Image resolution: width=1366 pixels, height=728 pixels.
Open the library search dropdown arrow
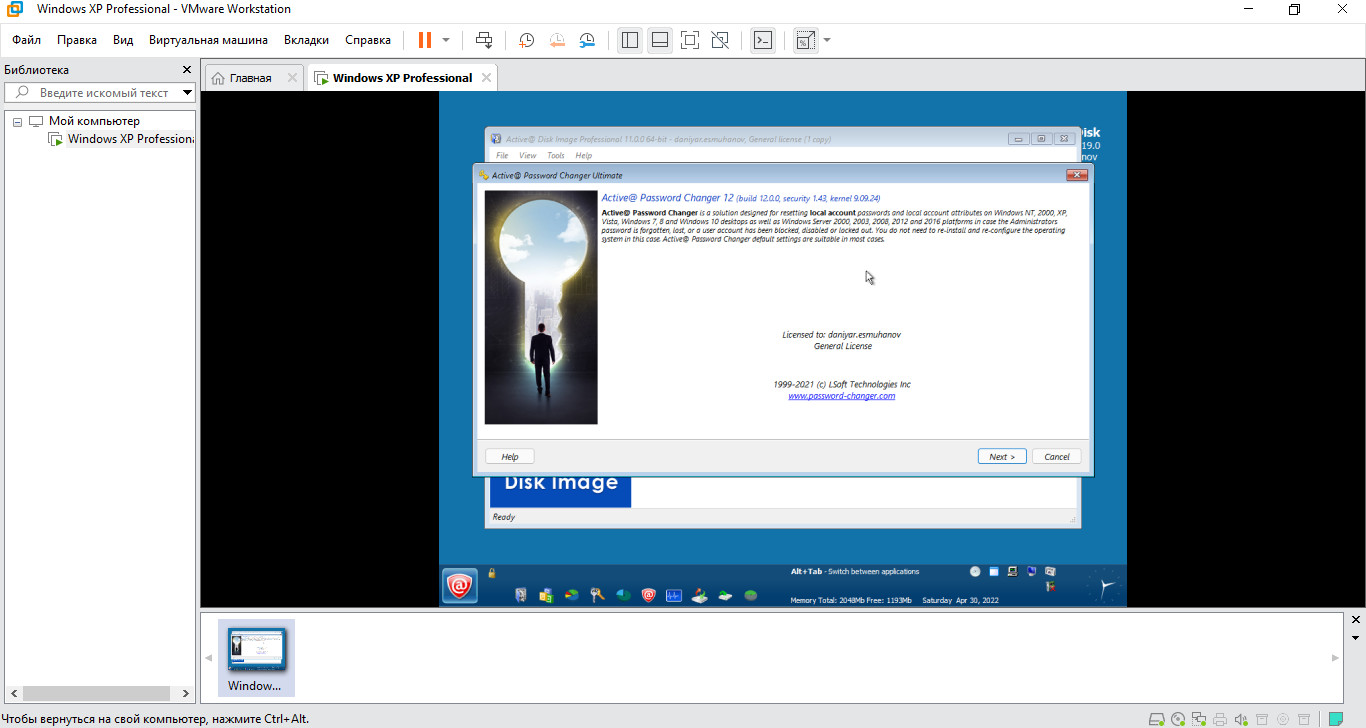coord(188,93)
